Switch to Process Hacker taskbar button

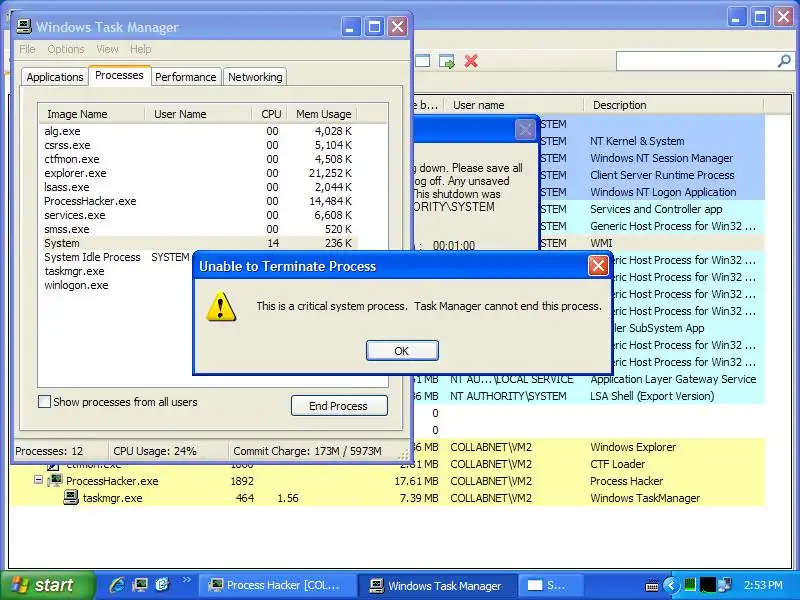(x=276, y=585)
